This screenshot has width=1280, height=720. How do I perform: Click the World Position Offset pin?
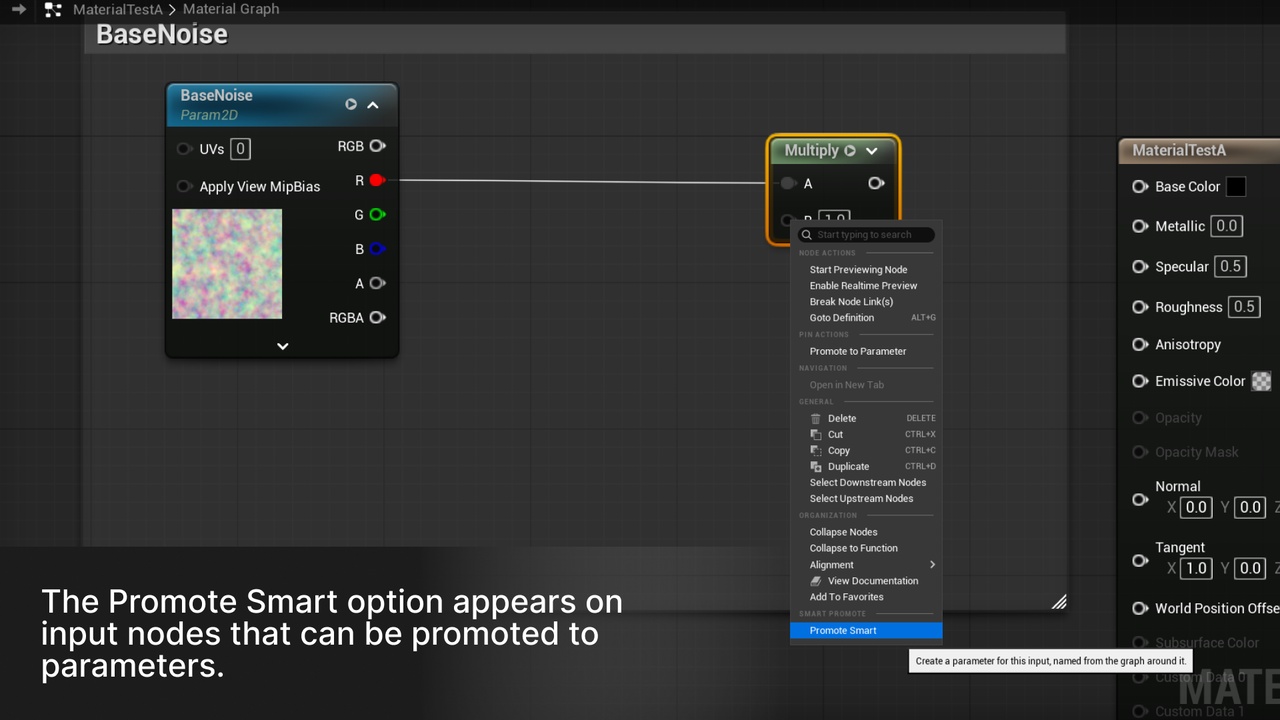[x=1140, y=608]
